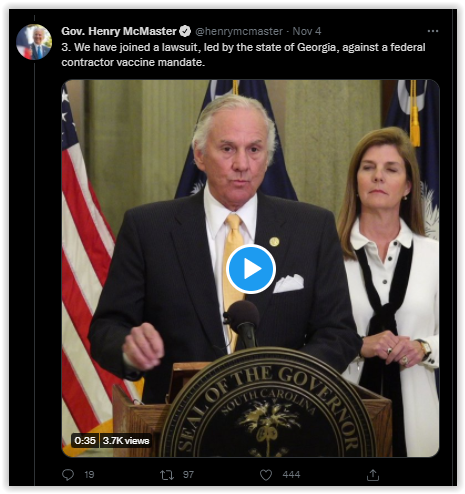Open Gov. Henry McMaster display name link
The width and height of the screenshot is (465, 494).
pyautogui.click(x=119, y=31)
